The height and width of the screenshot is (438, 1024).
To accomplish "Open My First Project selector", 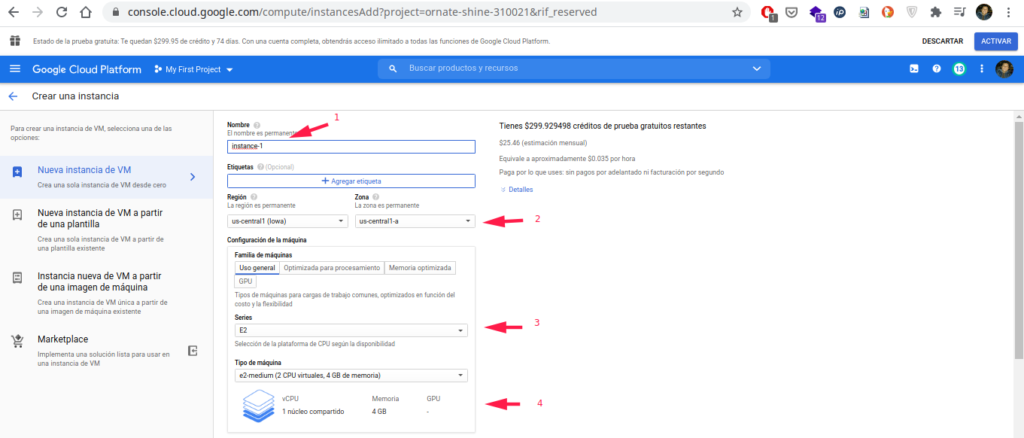I will click(x=193, y=69).
